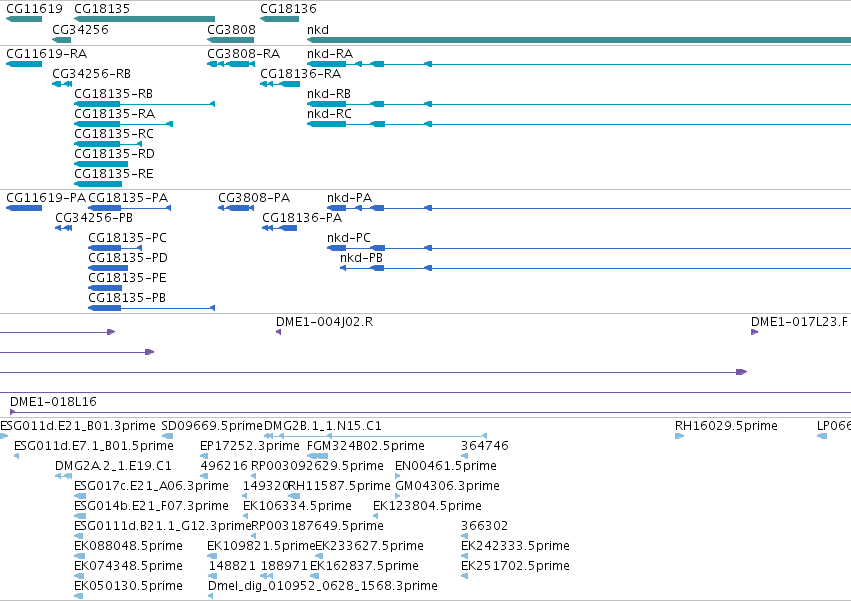This screenshot has height=601, width=851.
Task: Click the CG18135-PE protein label
Action: 127,278
